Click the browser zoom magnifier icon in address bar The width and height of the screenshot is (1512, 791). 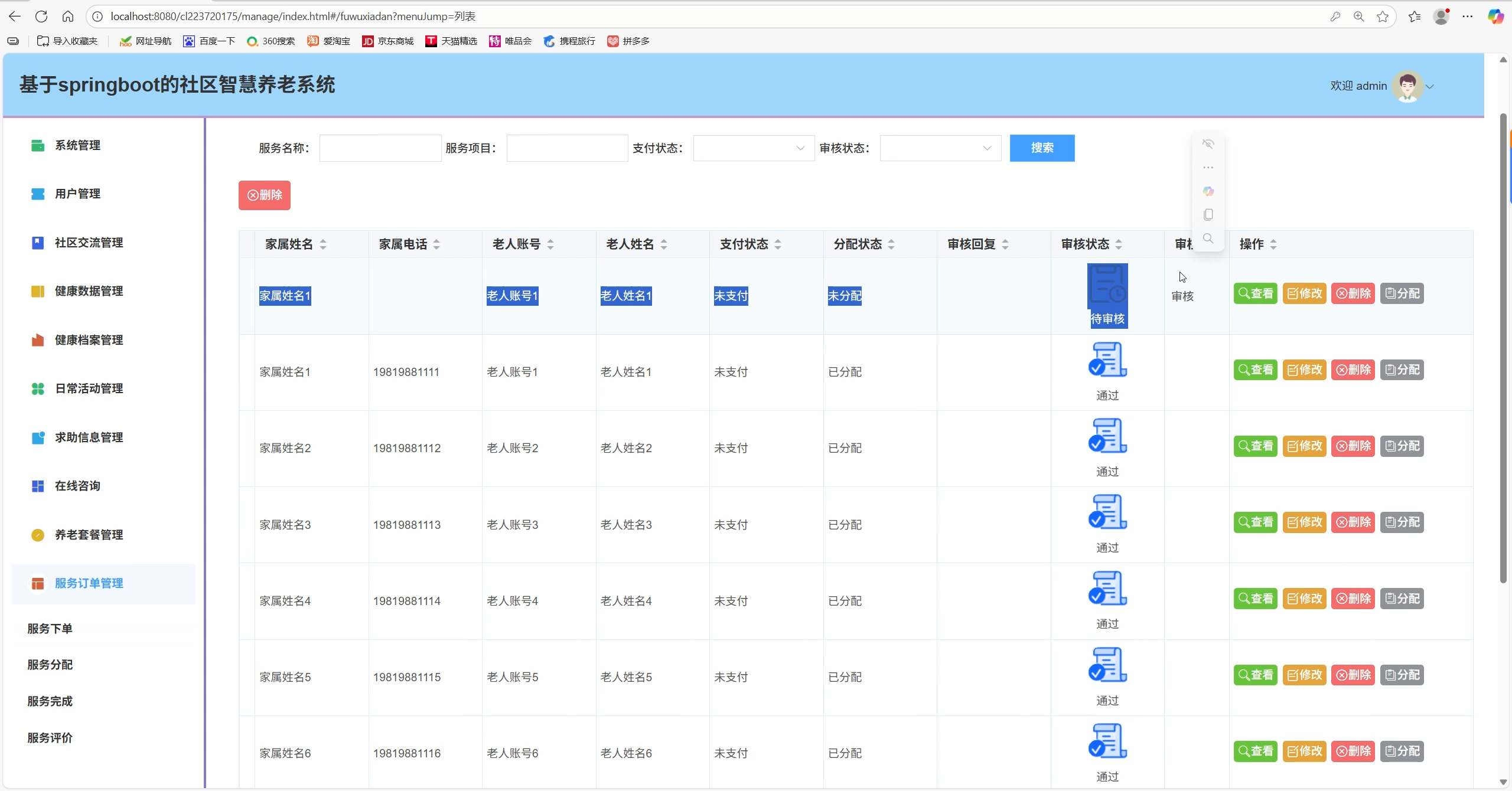pos(1358,17)
